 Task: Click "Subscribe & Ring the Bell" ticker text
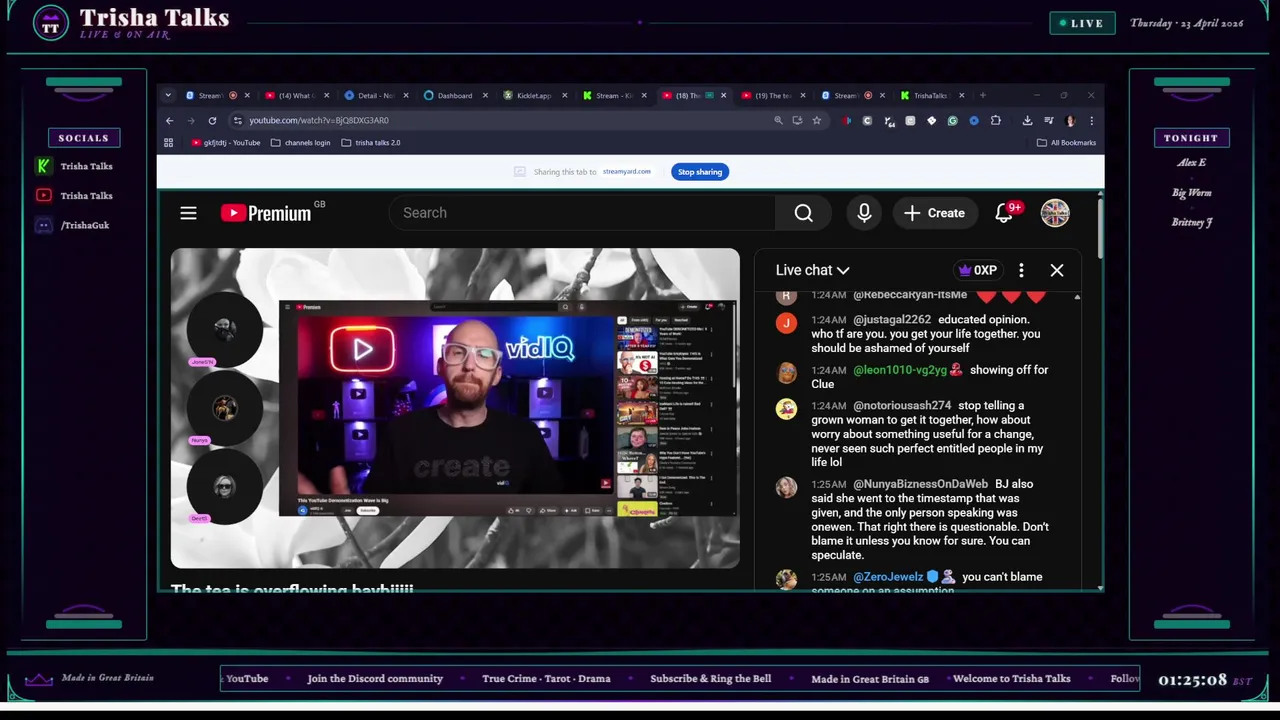tap(711, 679)
